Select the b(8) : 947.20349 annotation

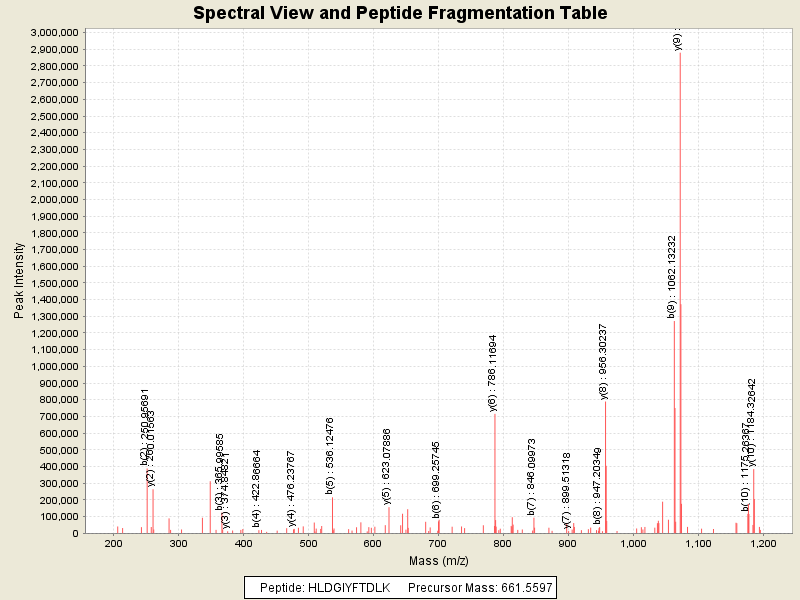[x=598, y=486]
